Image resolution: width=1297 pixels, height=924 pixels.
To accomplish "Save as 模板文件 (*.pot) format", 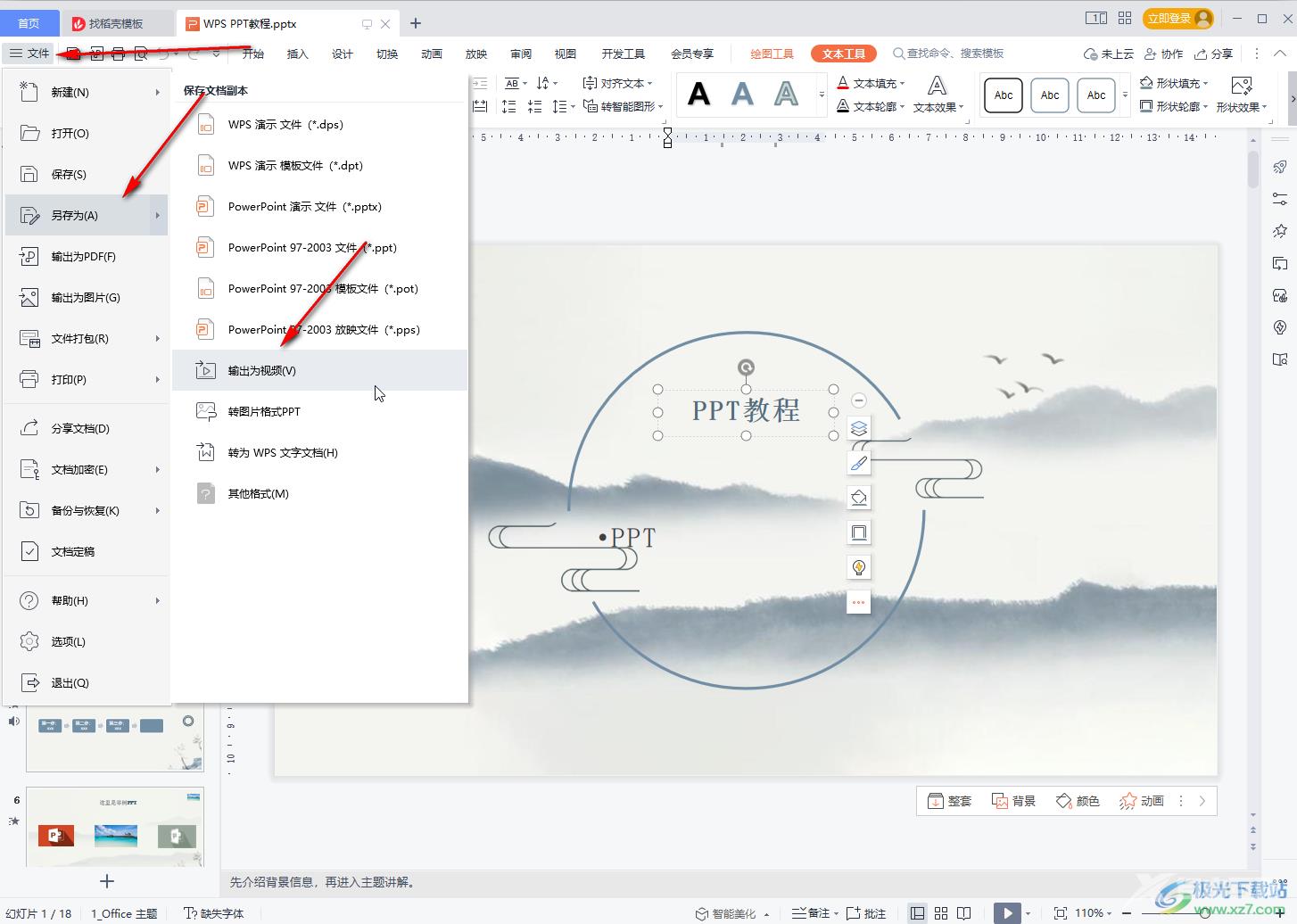I will [319, 289].
